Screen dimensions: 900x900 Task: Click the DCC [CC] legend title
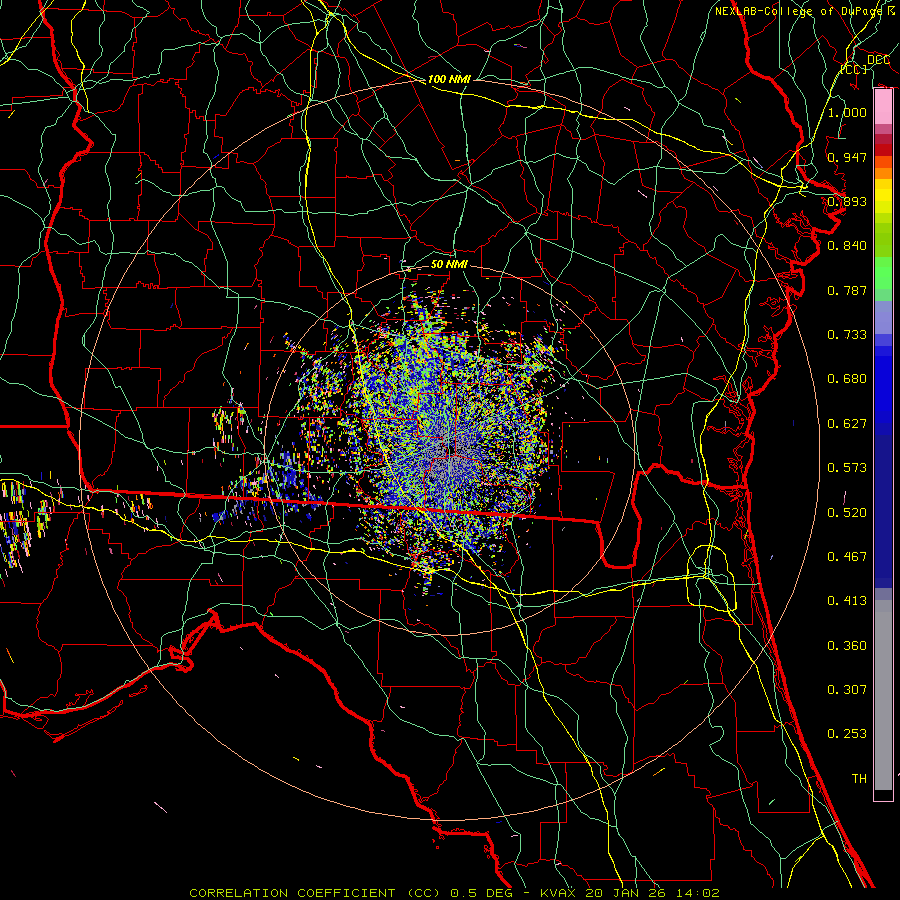866,64
